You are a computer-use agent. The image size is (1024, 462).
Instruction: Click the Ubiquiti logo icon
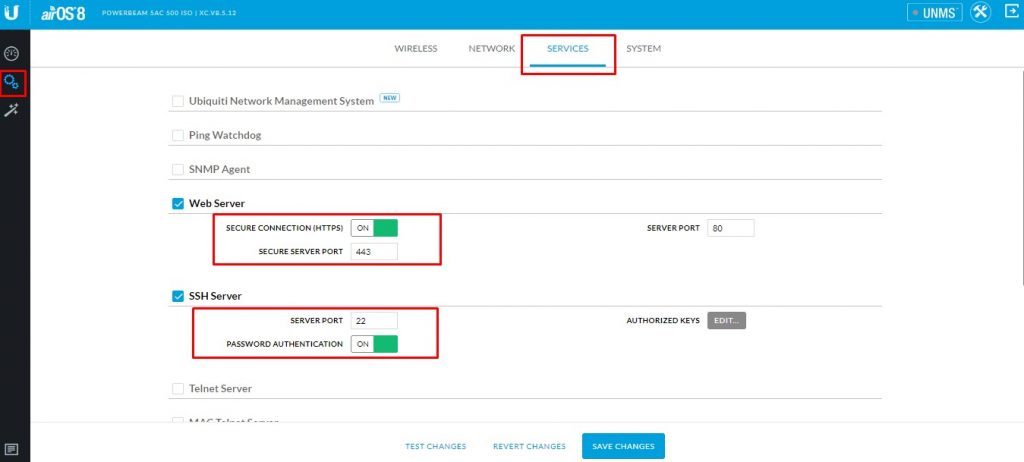click(x=14, y=13)
